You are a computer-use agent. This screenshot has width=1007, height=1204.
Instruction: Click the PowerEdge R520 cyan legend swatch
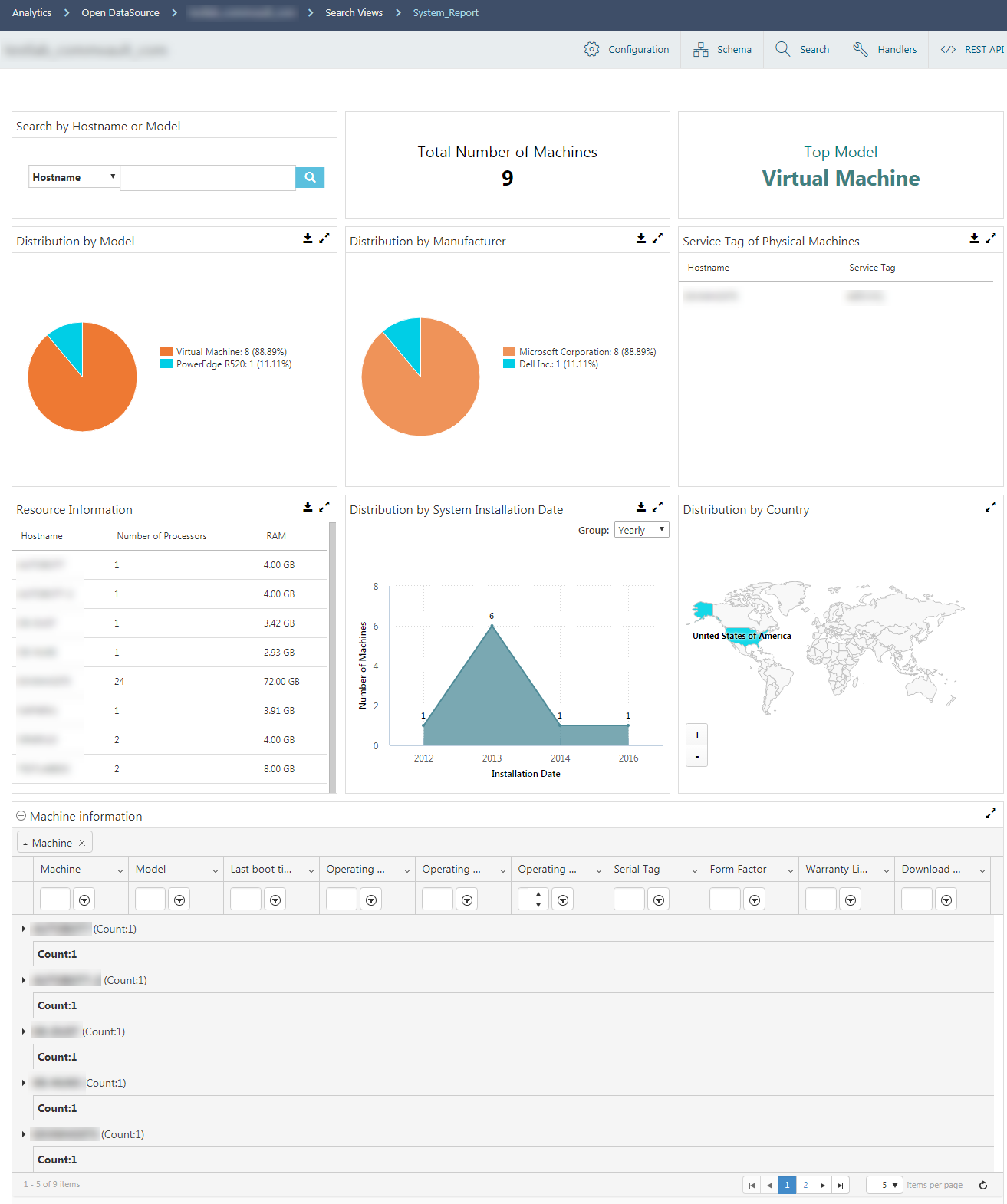(x=166, y=364)
